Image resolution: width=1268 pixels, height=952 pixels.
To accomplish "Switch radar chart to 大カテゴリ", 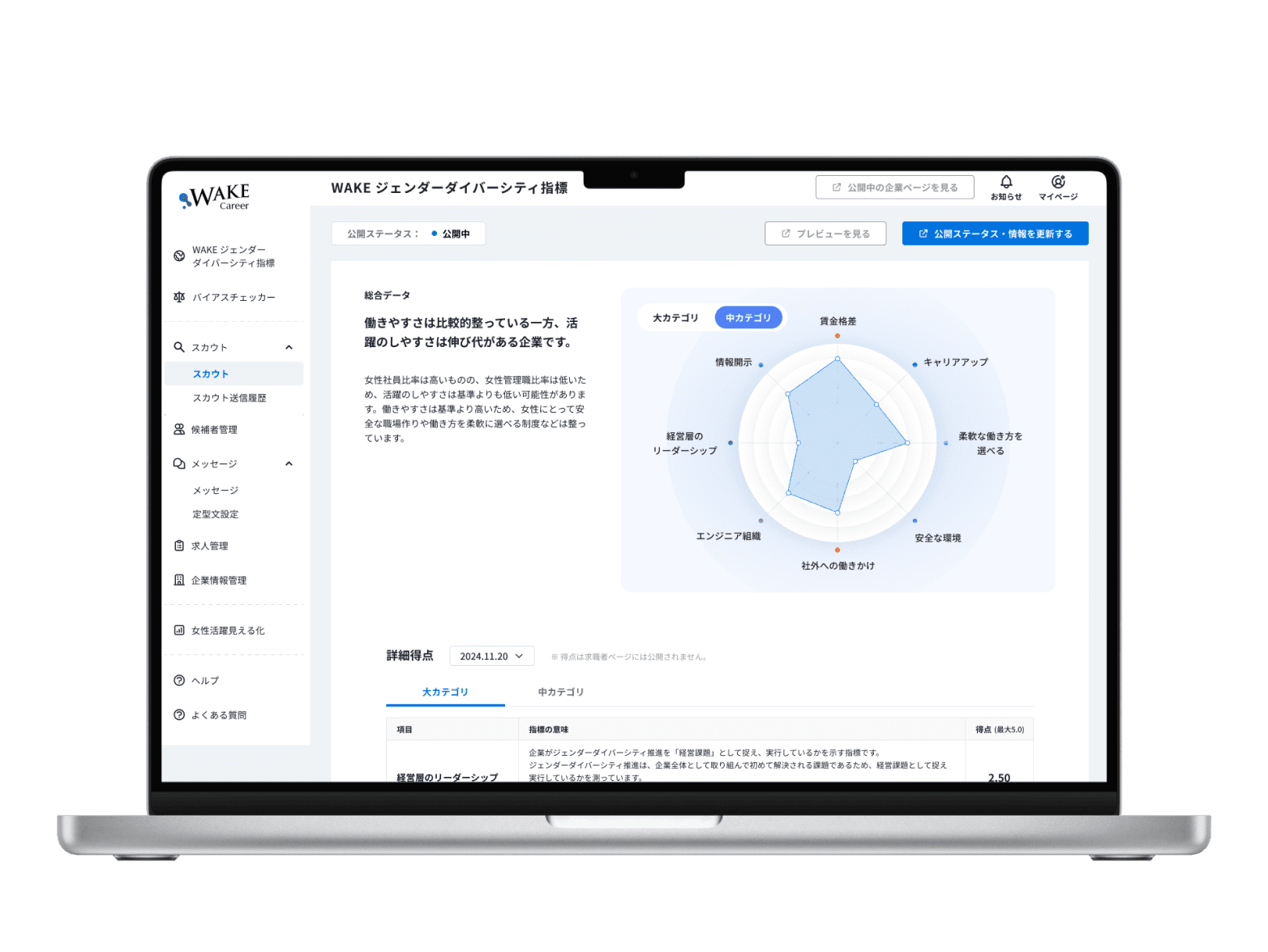I will click(675, 318).
